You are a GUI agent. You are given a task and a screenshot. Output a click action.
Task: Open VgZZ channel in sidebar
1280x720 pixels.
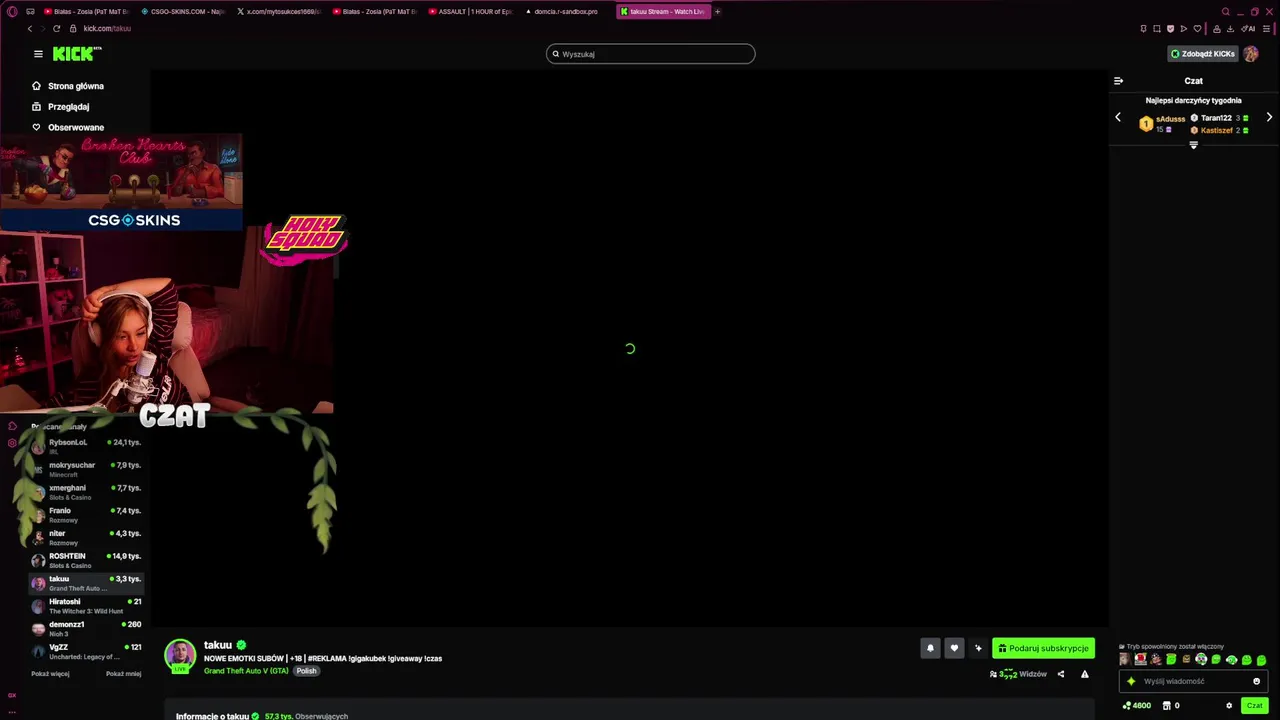coord(86,652)
